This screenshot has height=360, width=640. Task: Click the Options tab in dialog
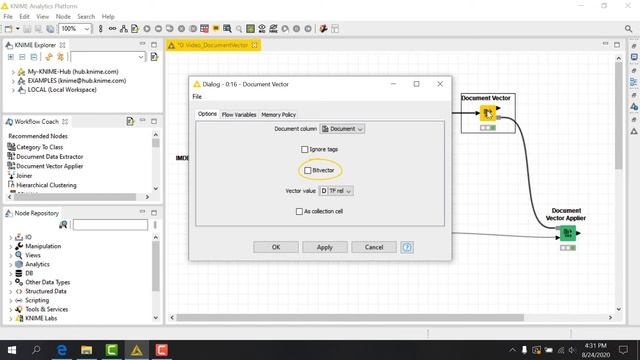tap(207, 114)
